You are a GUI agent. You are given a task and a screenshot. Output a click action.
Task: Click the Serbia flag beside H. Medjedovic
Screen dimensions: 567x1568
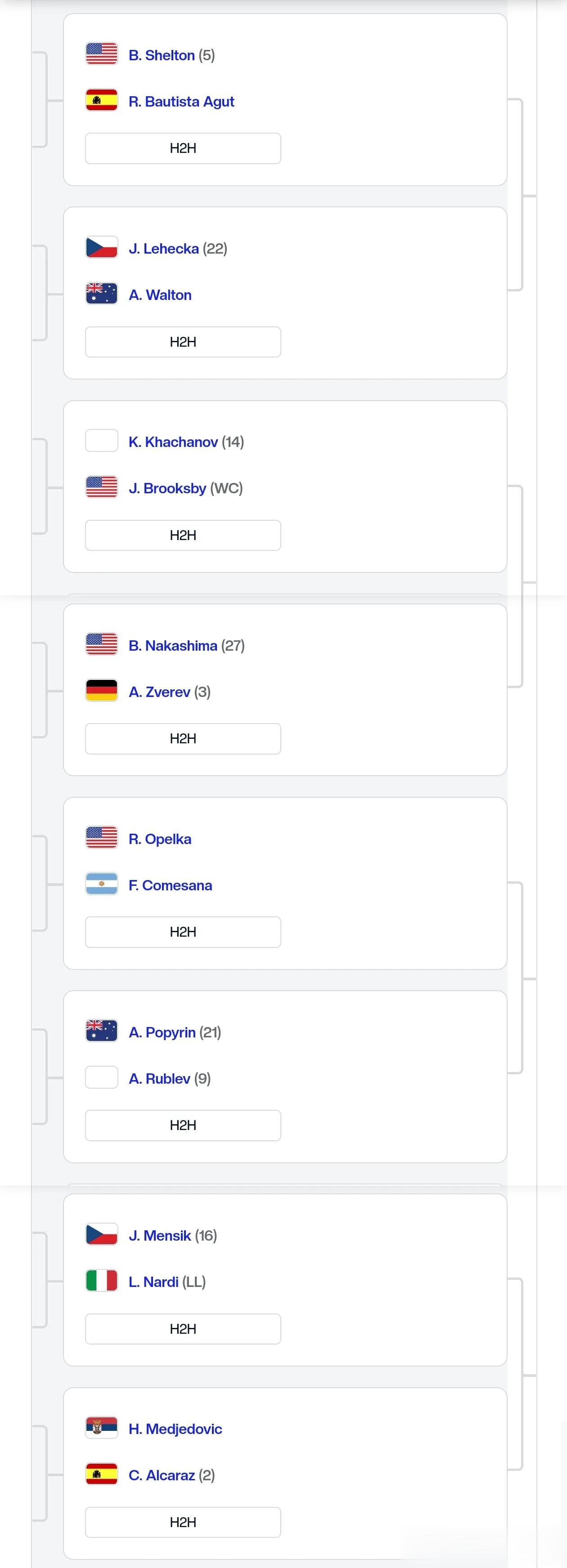point(102,1427)
